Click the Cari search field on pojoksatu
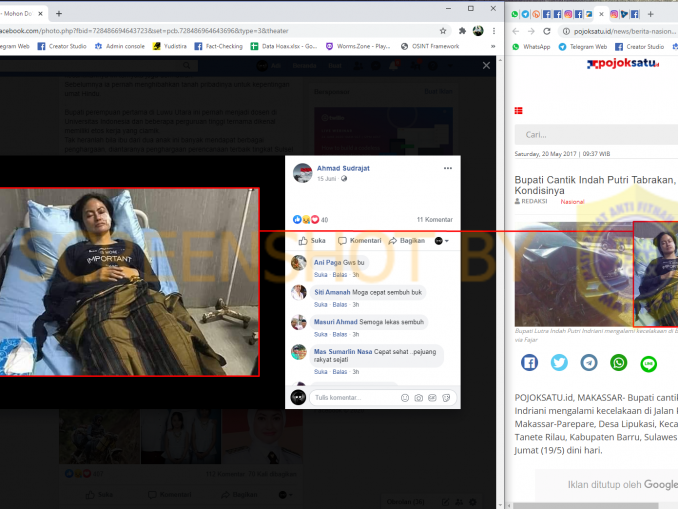The image size is (678, 509). pyautogui.click(x=596, y=135)
